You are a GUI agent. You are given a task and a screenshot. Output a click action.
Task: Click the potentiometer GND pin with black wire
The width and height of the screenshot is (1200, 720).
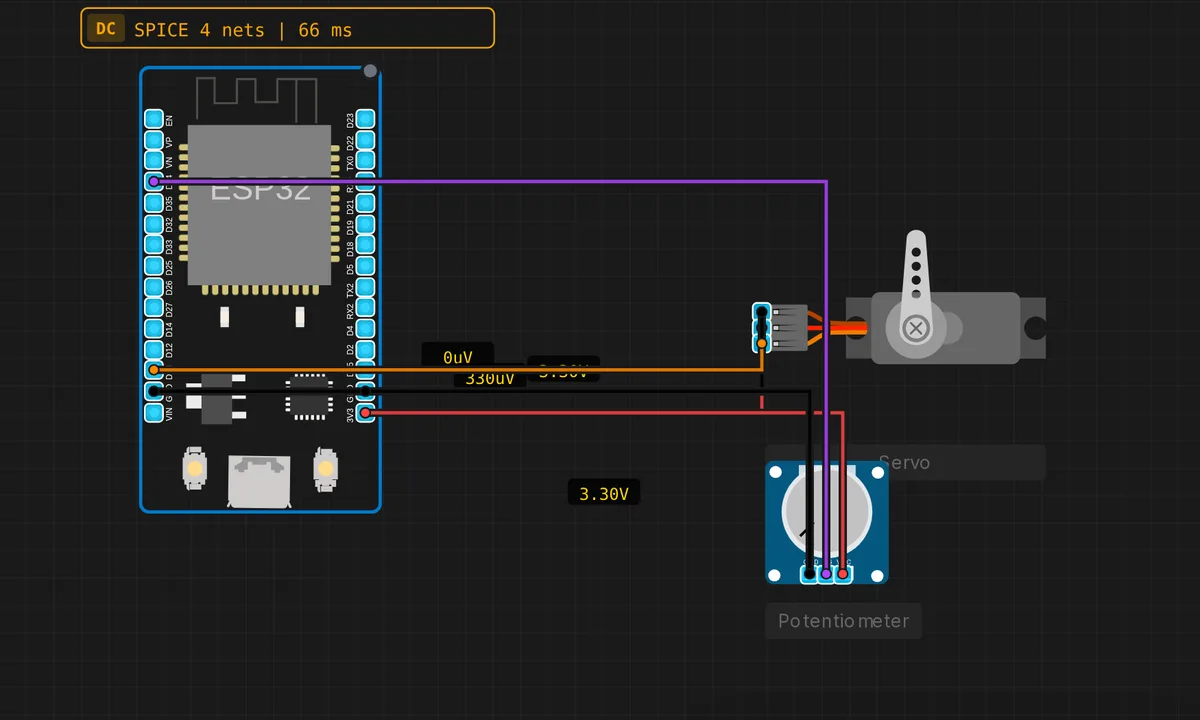[x=810, y=574]
